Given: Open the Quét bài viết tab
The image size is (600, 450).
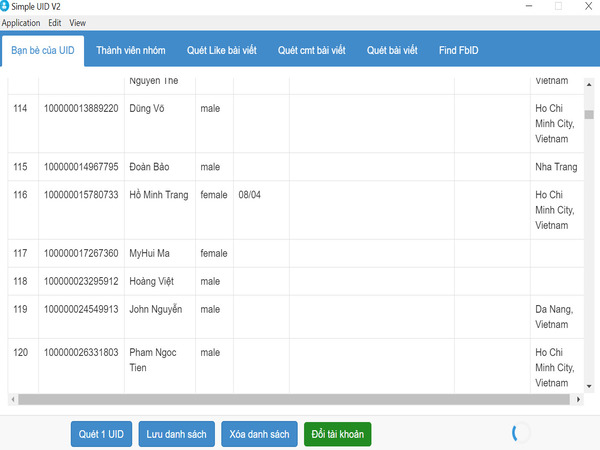Looking at the screenshot, I should [392, 51].
